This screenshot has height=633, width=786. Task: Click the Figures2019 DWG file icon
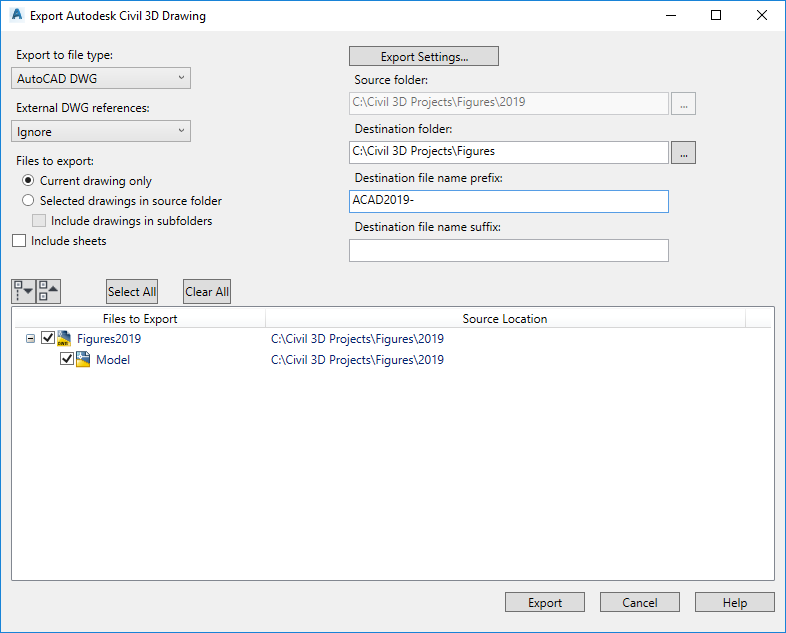pos(65,338)
